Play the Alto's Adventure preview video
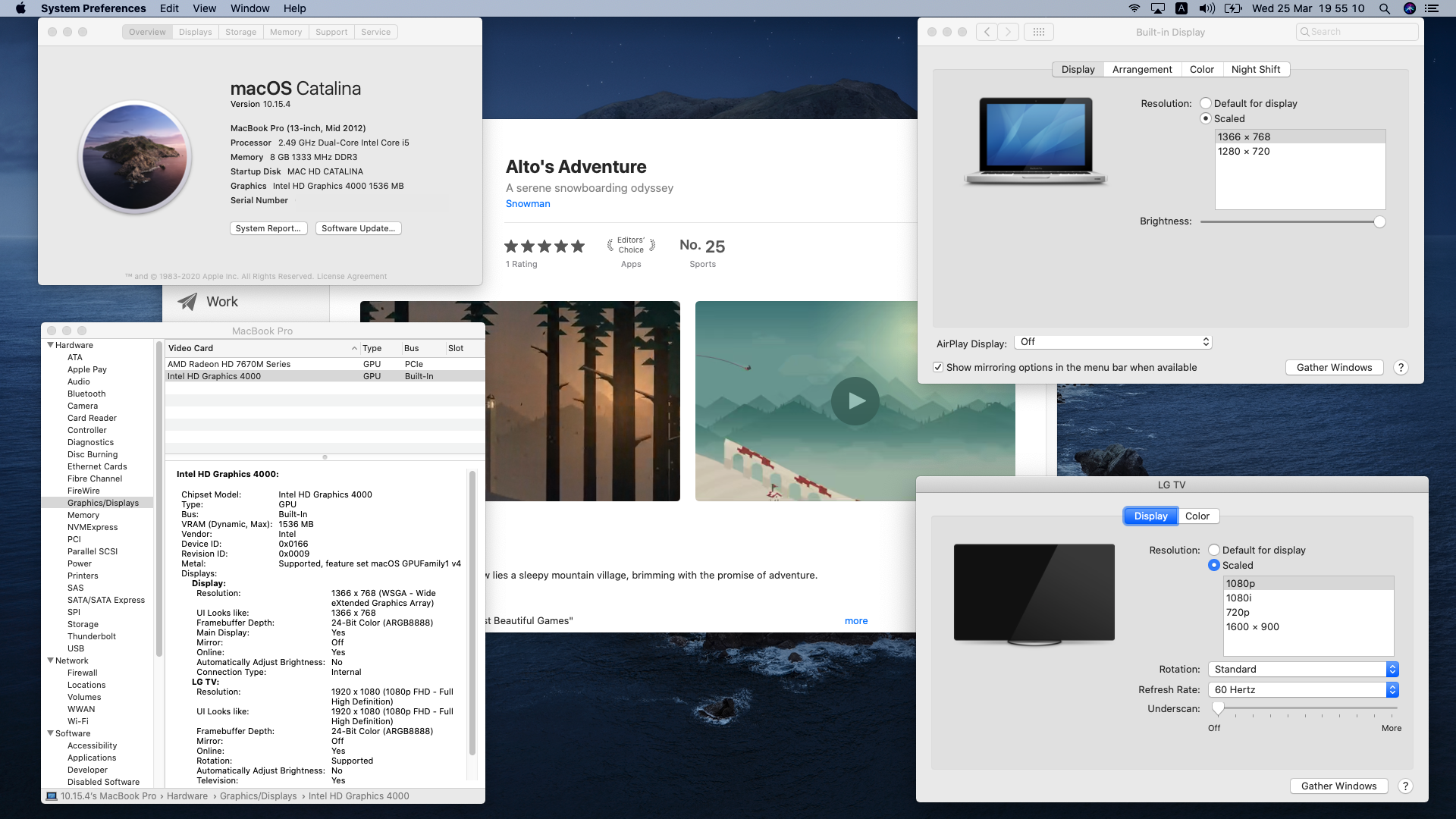Viewport: 1456px width, 819px height. coord(855,400)
